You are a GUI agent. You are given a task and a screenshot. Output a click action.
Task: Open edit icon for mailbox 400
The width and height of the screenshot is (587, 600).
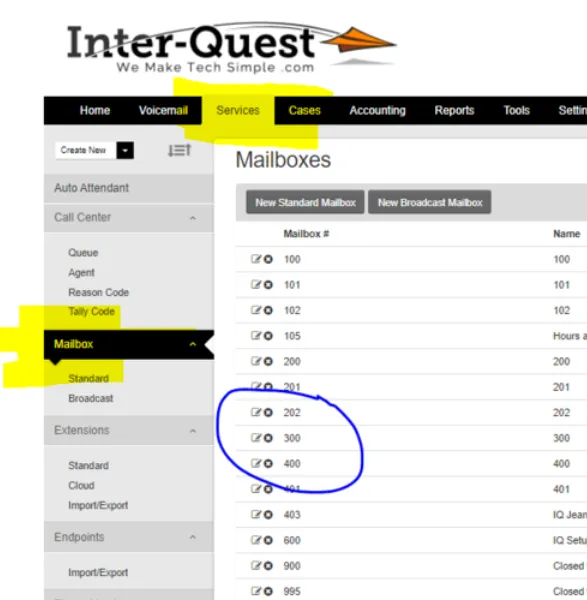(256, 463)
